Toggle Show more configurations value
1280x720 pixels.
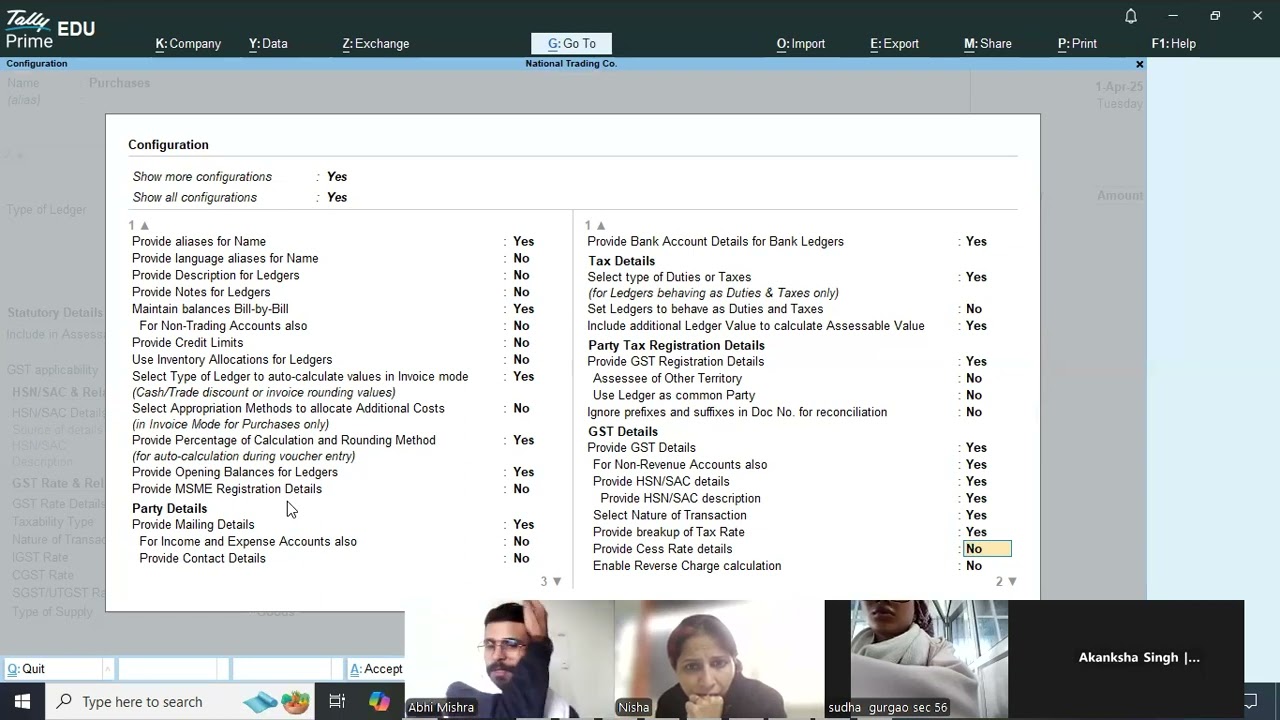click(337, 177)
